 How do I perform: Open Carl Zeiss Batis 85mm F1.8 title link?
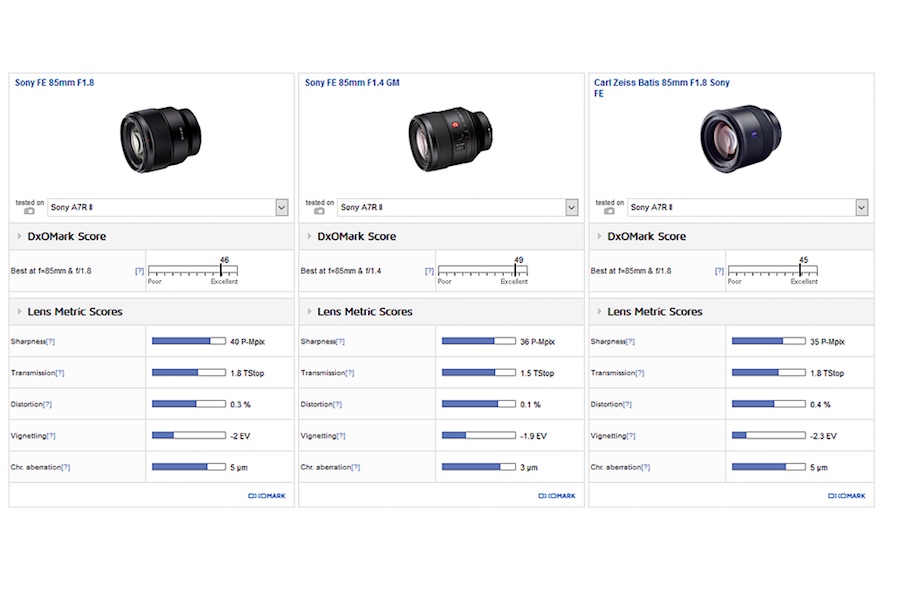[x=661, y=83]
